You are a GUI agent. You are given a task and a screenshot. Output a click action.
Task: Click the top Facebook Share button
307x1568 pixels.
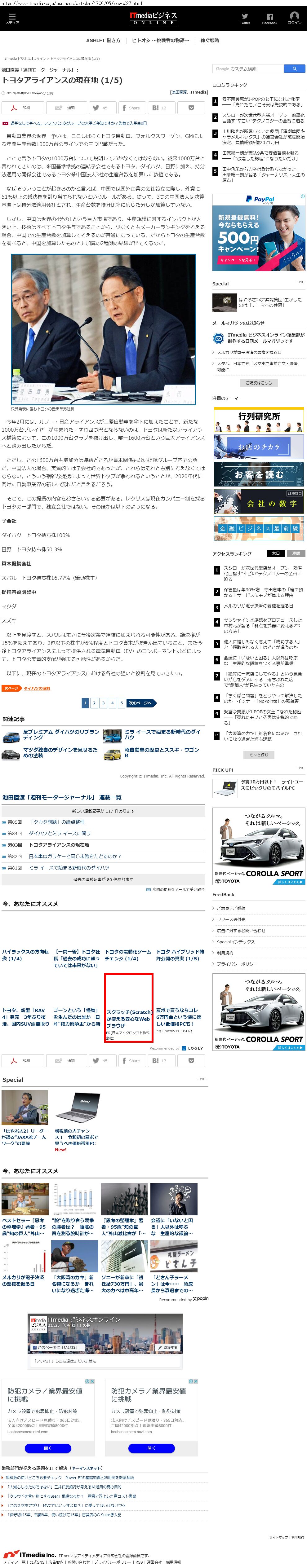tap(131, 108)
